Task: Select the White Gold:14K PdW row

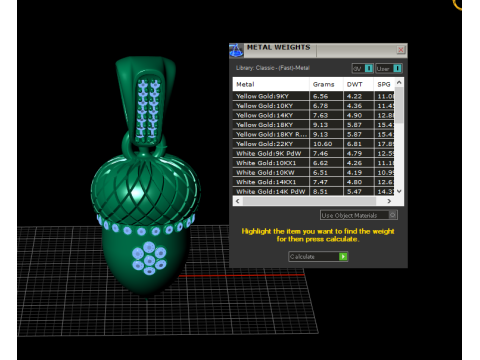Action: point(313,191)
